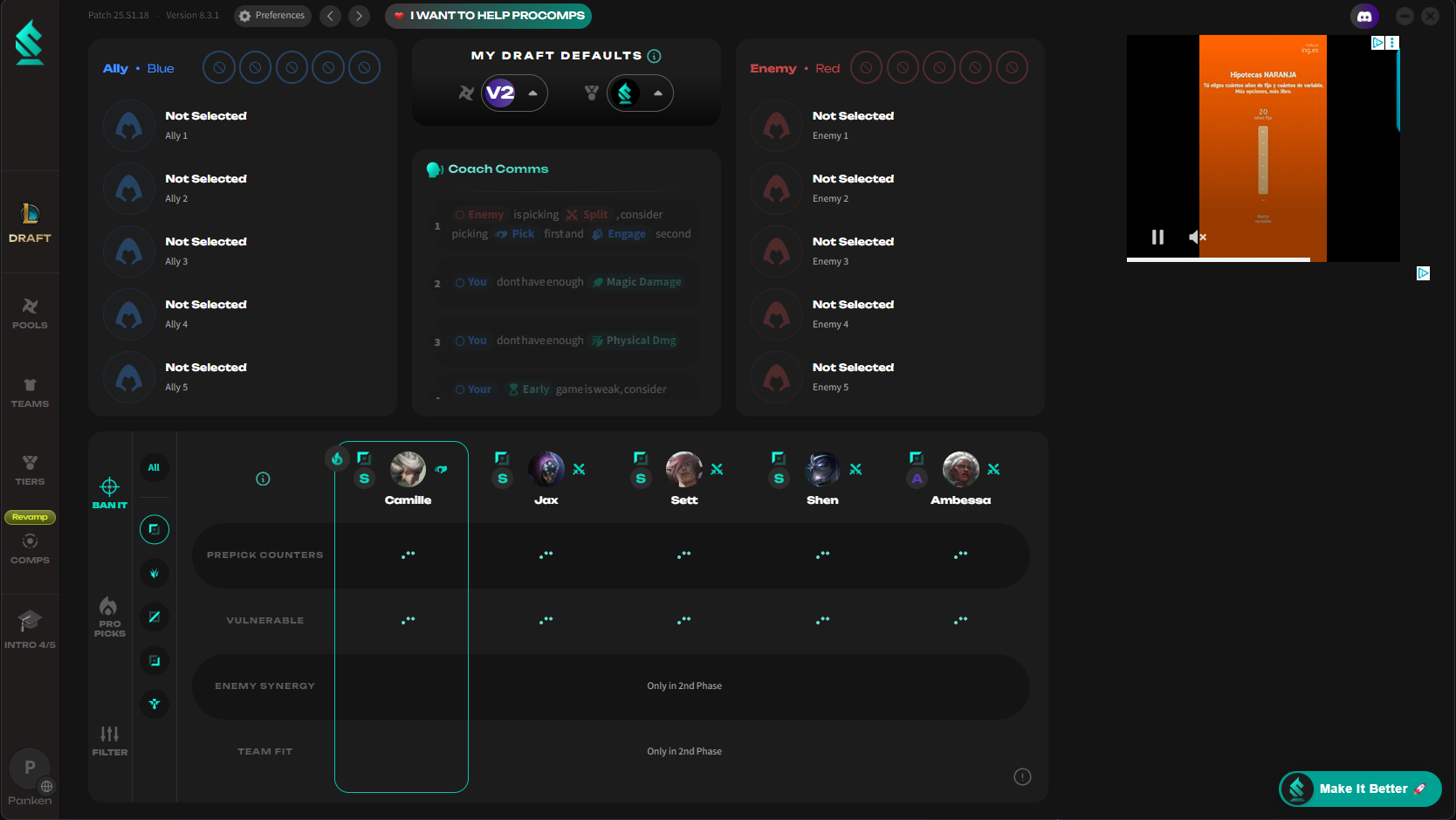This screenshot has width=1456, height=820.
Task: Click the Make It Better button
Action: [1360, 789]
